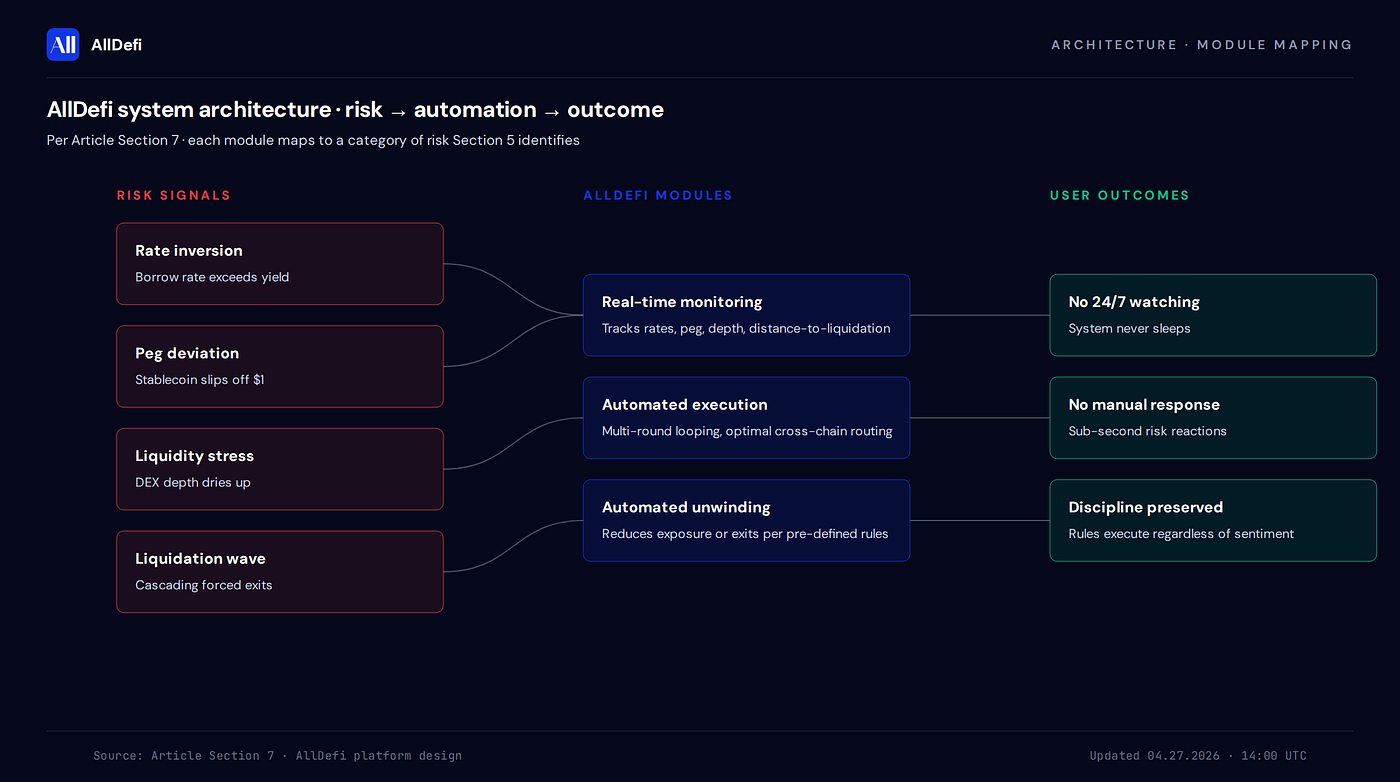Select the Rate inversion card
The height and width of the screenshot is (782, 1400).
coord(280,264)
